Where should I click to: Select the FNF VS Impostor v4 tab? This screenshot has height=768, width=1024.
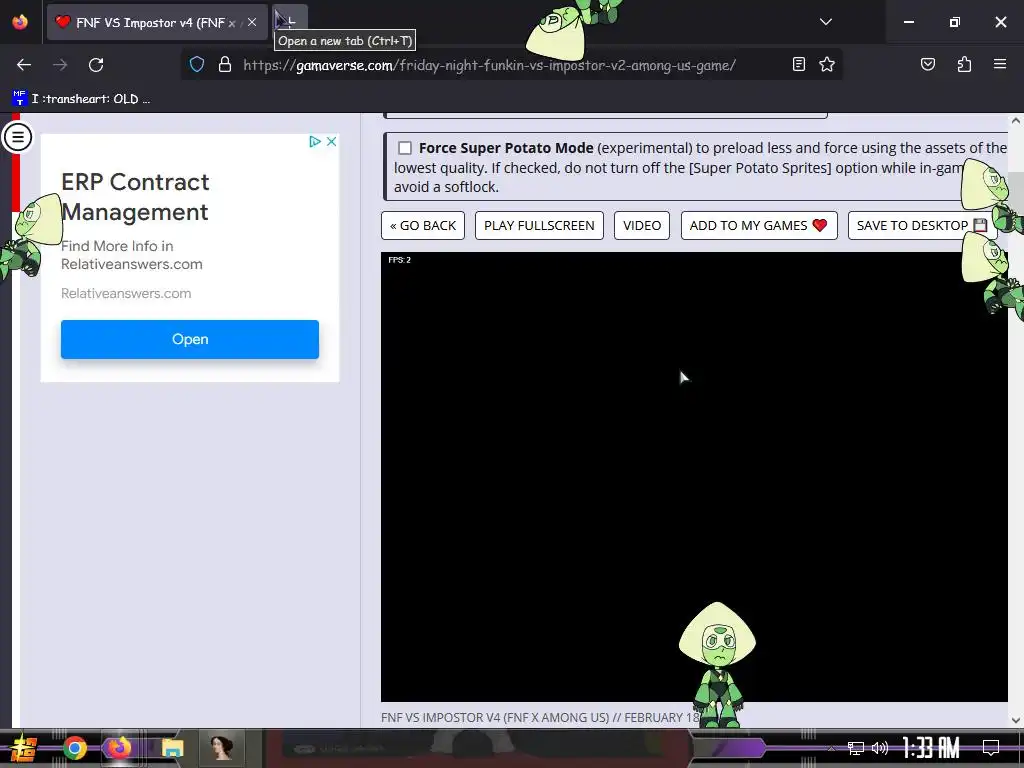click(x=157, y=22)
